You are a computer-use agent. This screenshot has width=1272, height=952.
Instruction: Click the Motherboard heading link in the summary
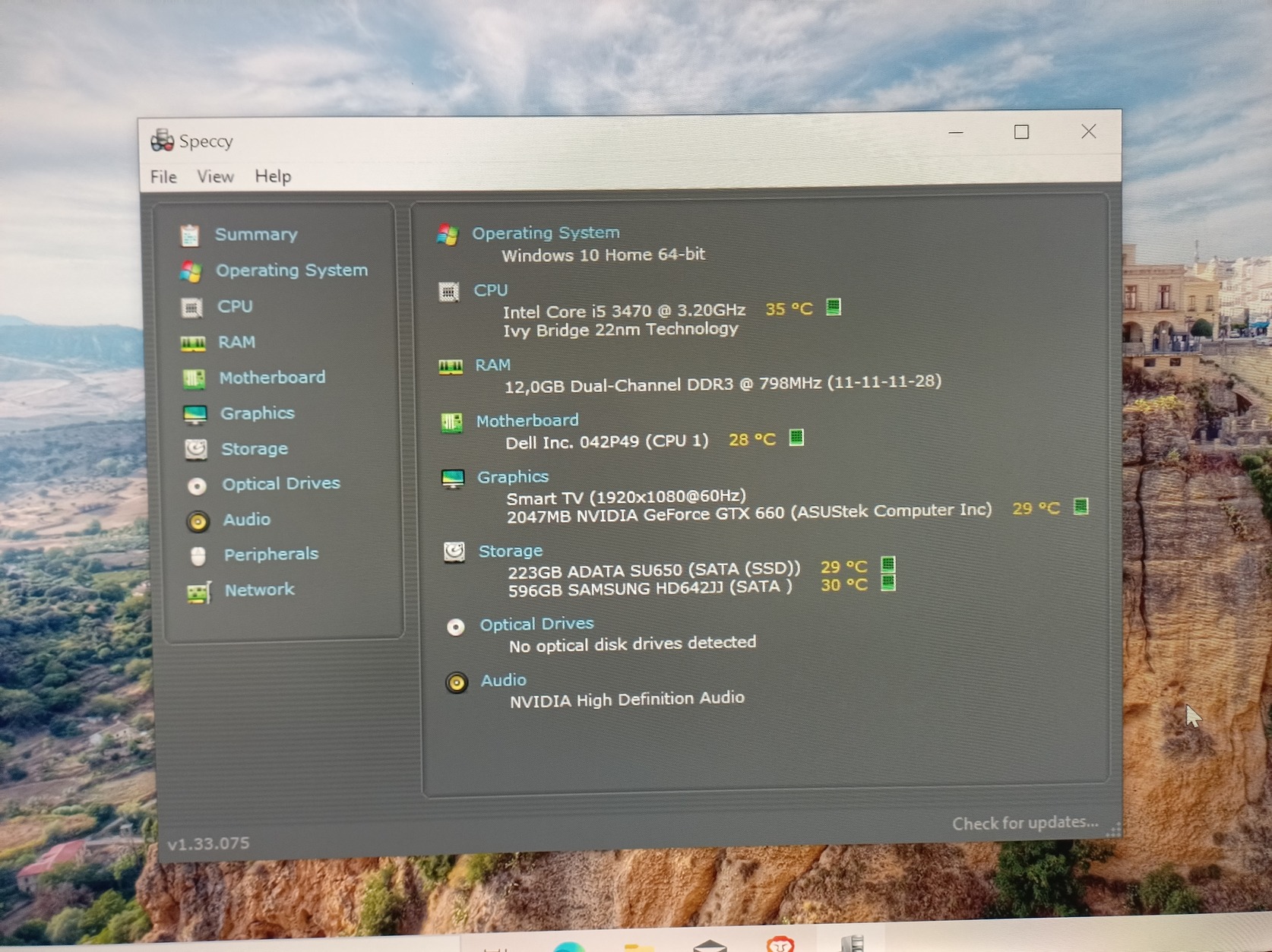(527, 420)
